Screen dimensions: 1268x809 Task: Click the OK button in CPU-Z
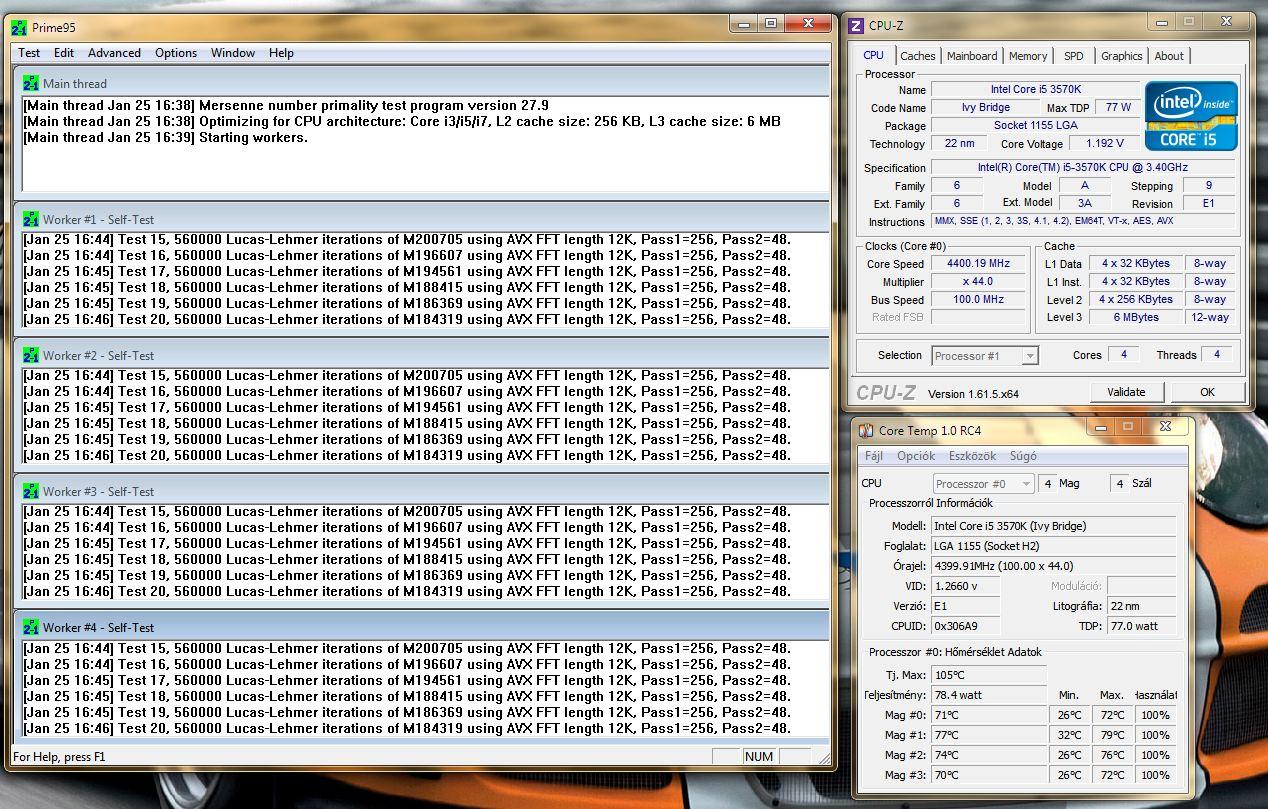point(1207,392)
